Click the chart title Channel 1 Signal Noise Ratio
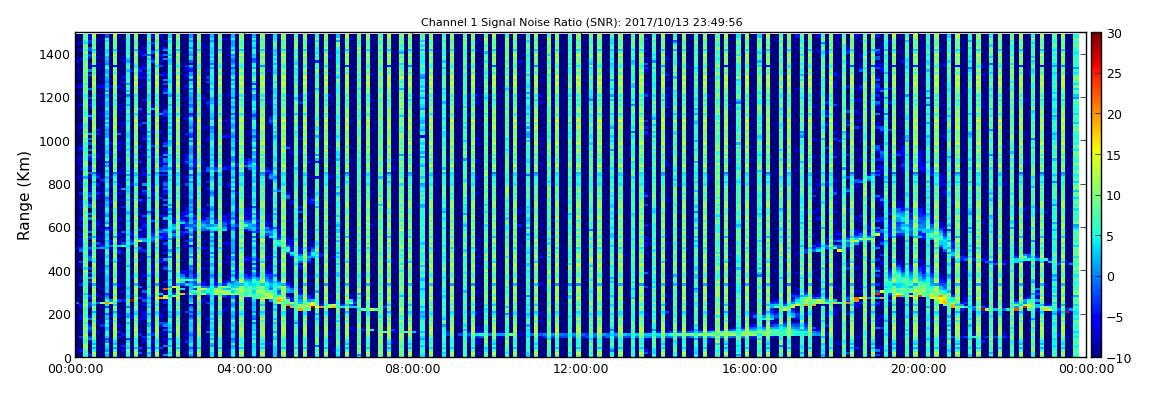Viewport: 1150px width, 407px height. tap(581, 23)
